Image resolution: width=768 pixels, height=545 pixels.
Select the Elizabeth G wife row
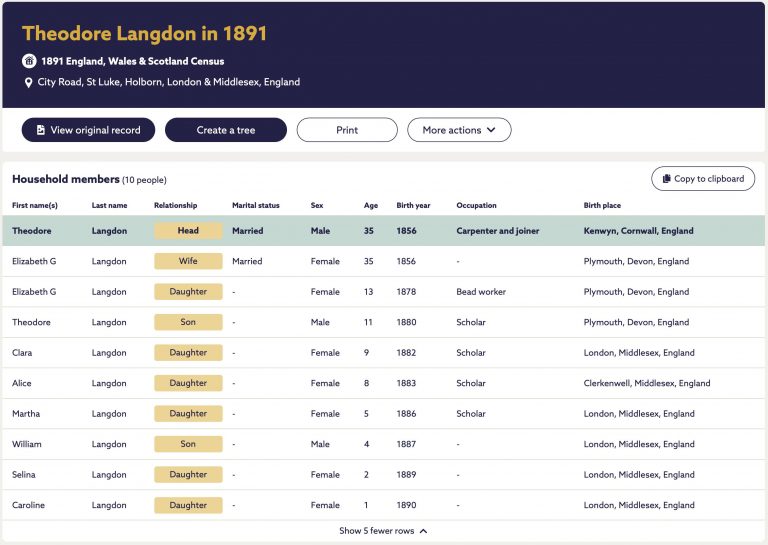tap(384, 261)
